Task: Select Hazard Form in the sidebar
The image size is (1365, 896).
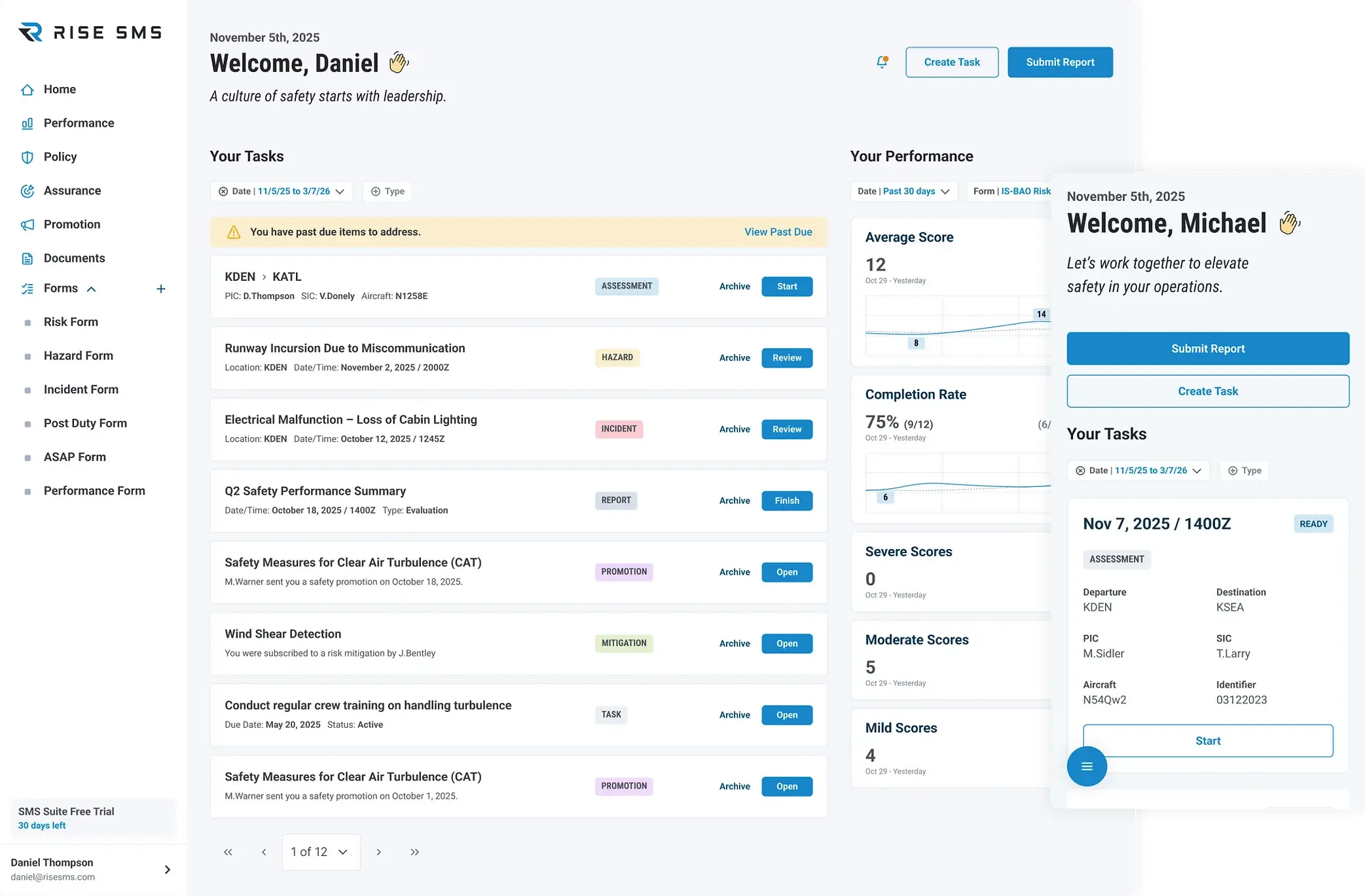Action: 78,355
